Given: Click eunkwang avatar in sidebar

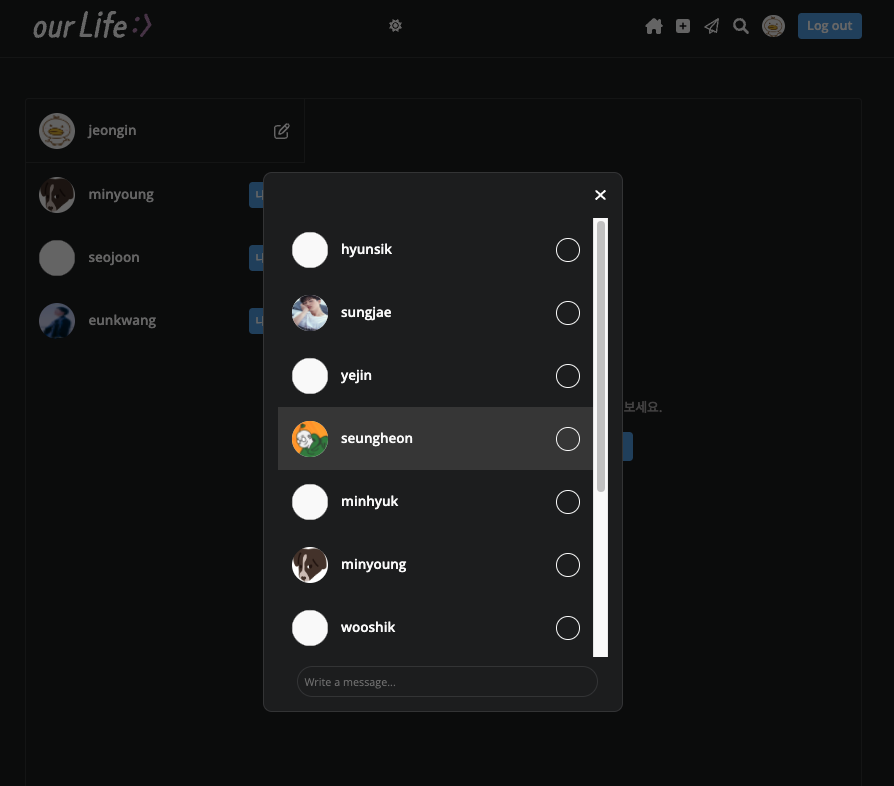Looking at the screenshot, I should [56, 321].
